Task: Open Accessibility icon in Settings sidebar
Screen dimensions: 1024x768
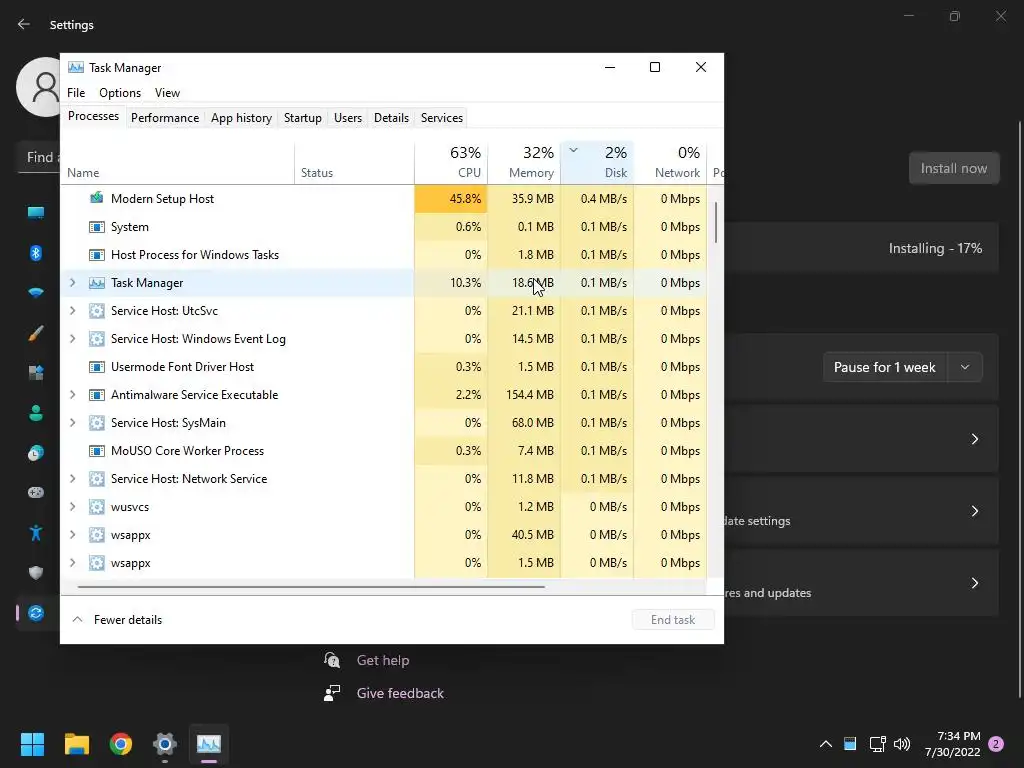Action: click(36, 533)
